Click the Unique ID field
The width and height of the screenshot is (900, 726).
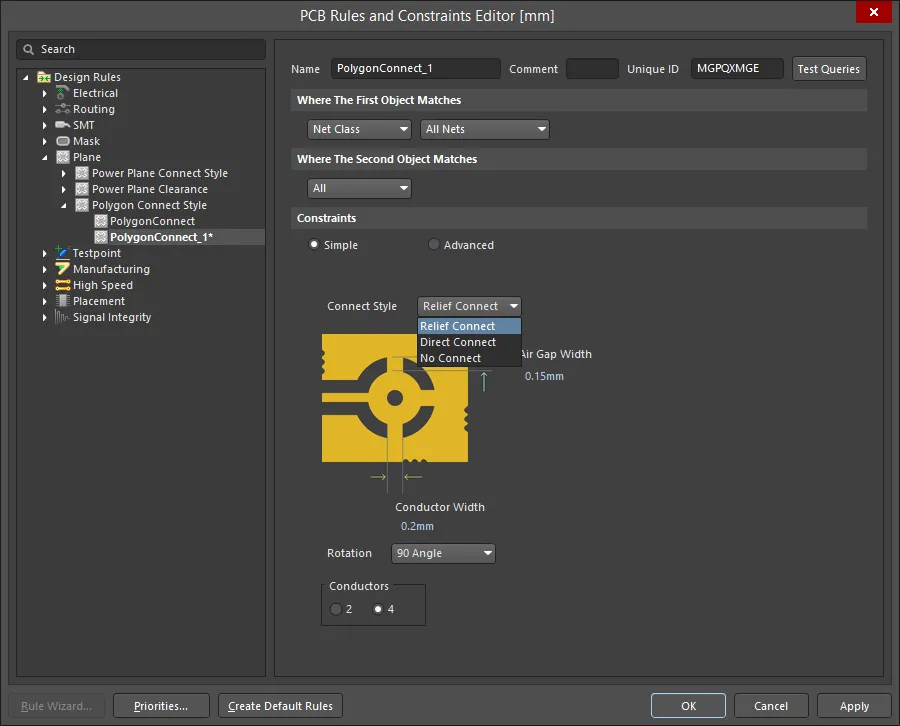coord(737,68)
